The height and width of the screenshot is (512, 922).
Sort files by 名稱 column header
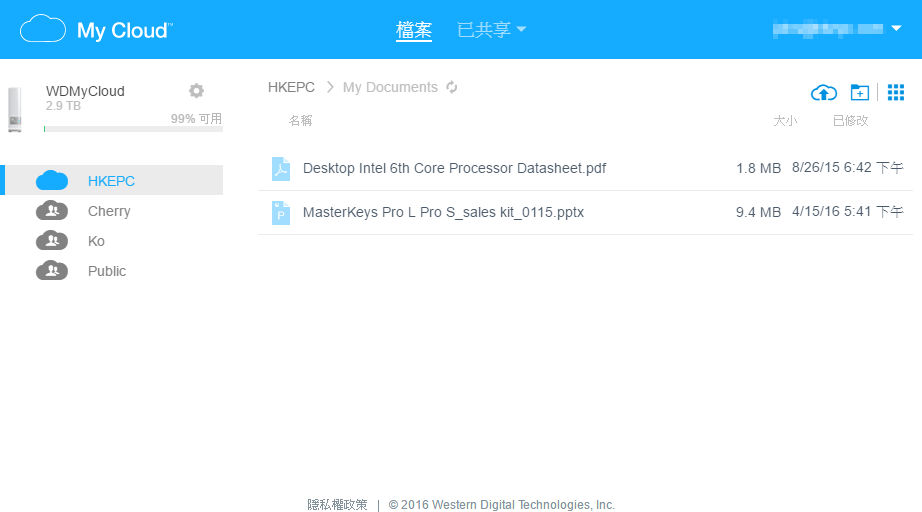tap(300, 121)
